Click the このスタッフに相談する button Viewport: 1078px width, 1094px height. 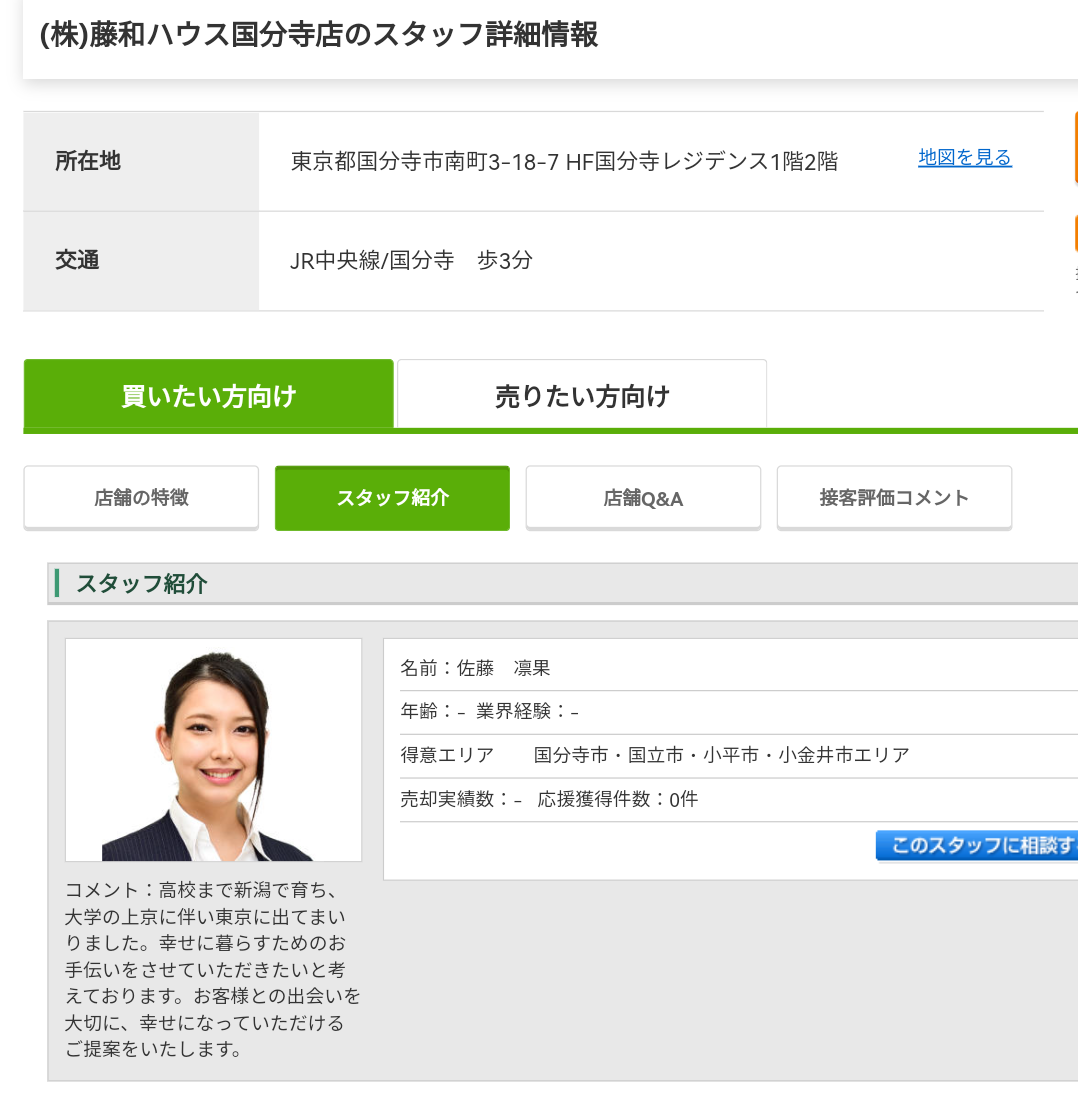(x=977, y=845)
